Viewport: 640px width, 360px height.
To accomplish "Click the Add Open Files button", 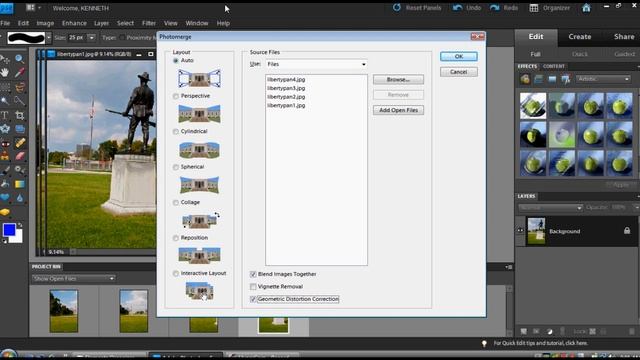I will click(398, 110).
